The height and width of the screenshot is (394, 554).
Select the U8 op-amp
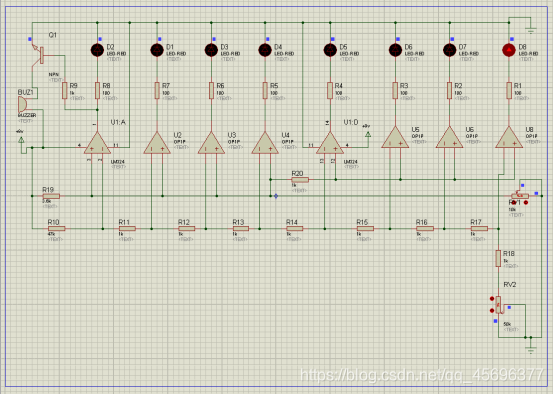[509, 138]
